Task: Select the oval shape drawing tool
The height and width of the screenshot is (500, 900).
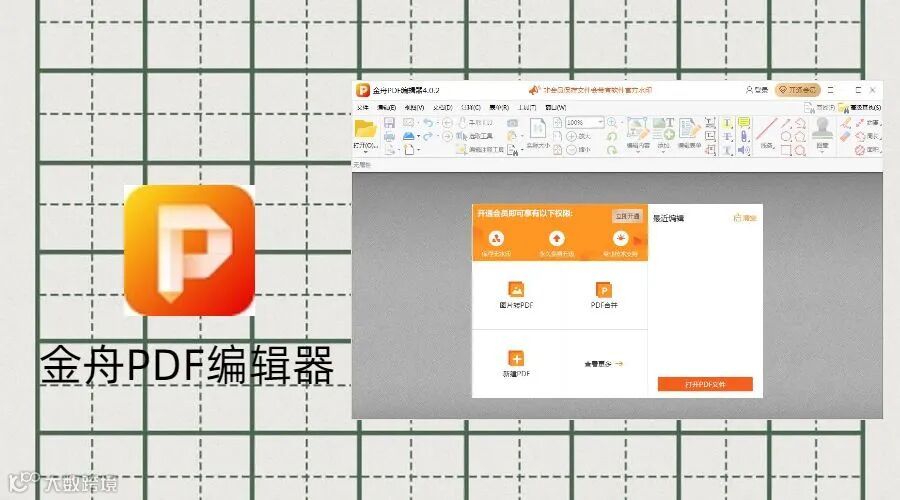Action: (x=786, y=137)
